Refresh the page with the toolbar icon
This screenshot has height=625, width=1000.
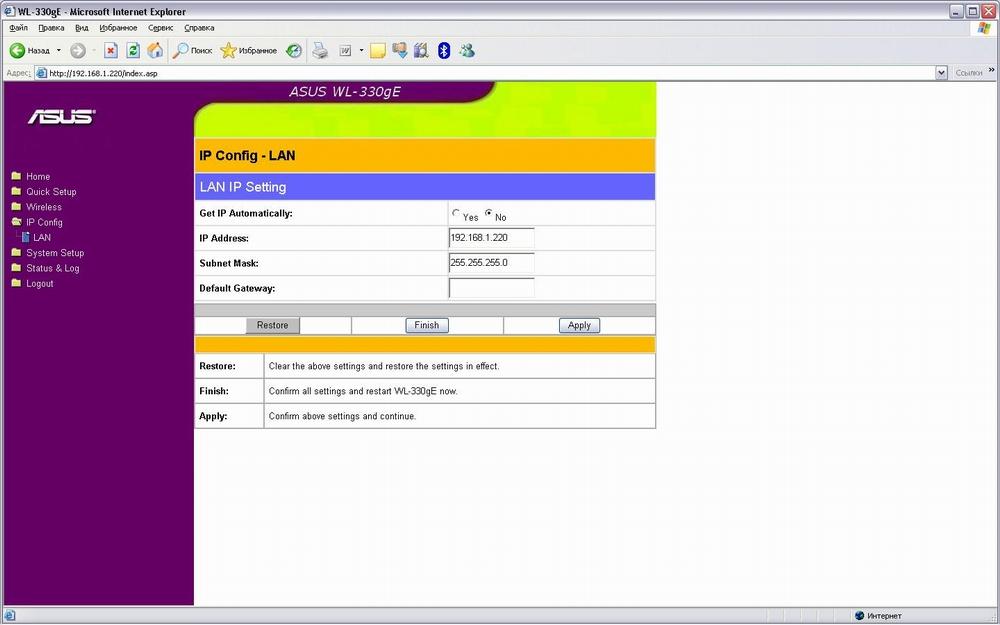tap(133, 50)
